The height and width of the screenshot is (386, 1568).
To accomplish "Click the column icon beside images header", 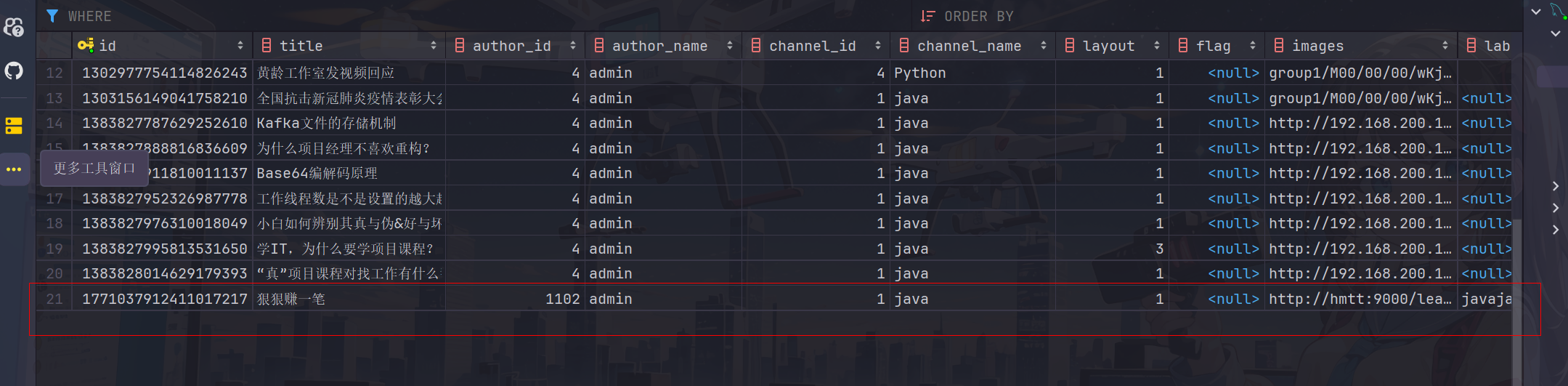I will point(1279,45).
